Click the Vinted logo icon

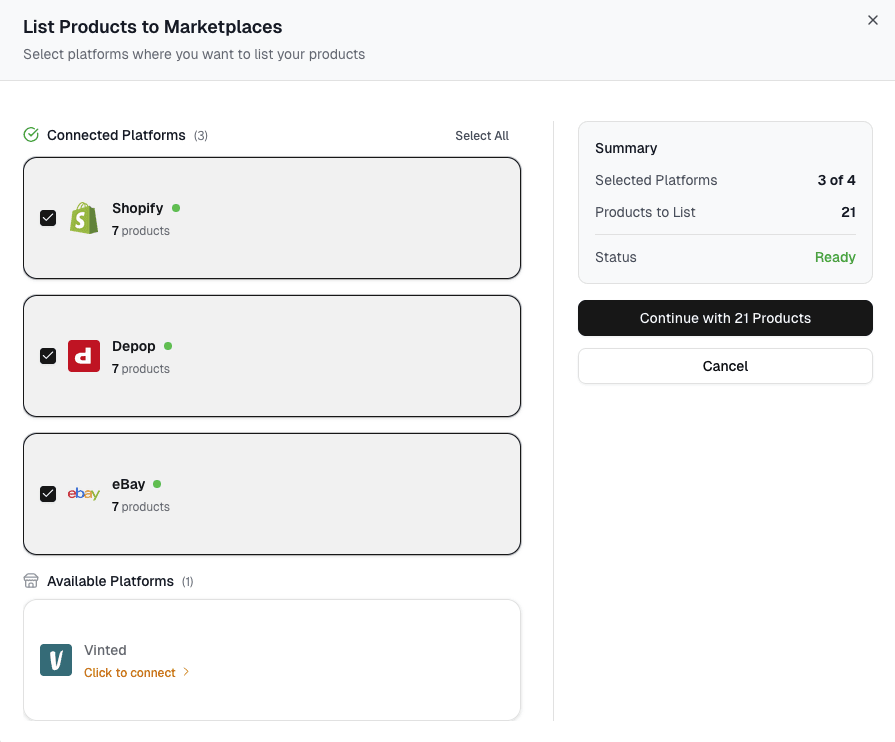point(56,660)
